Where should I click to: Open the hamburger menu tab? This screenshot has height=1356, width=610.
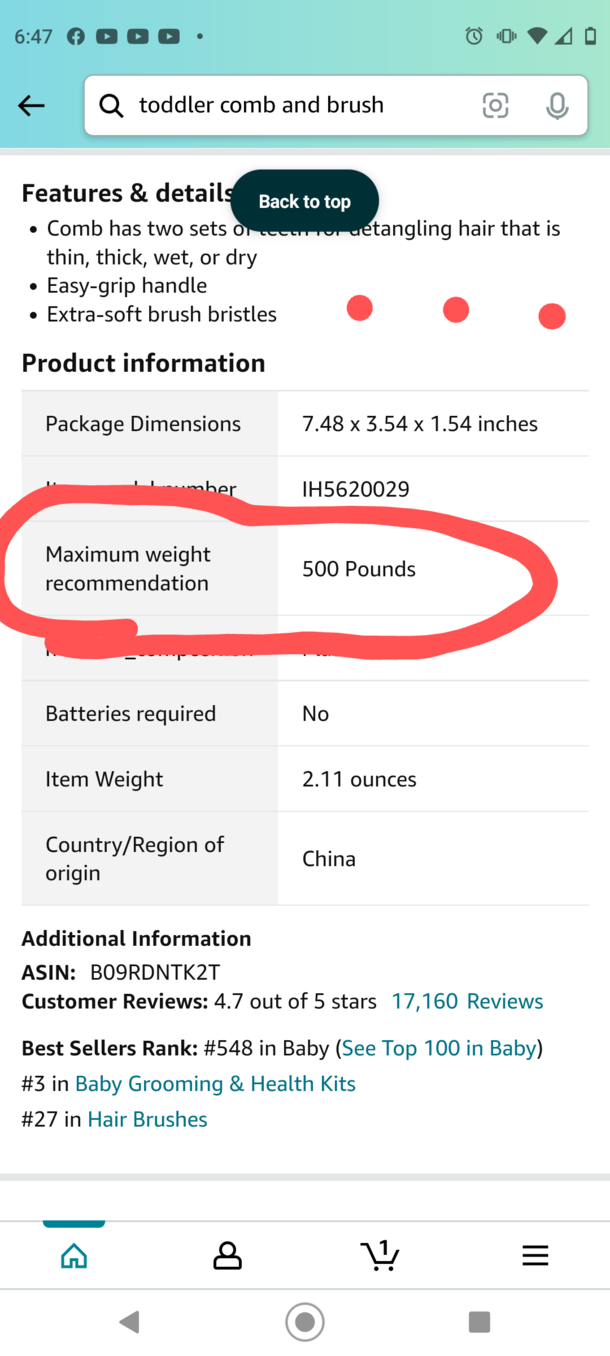coord(535,1255)
